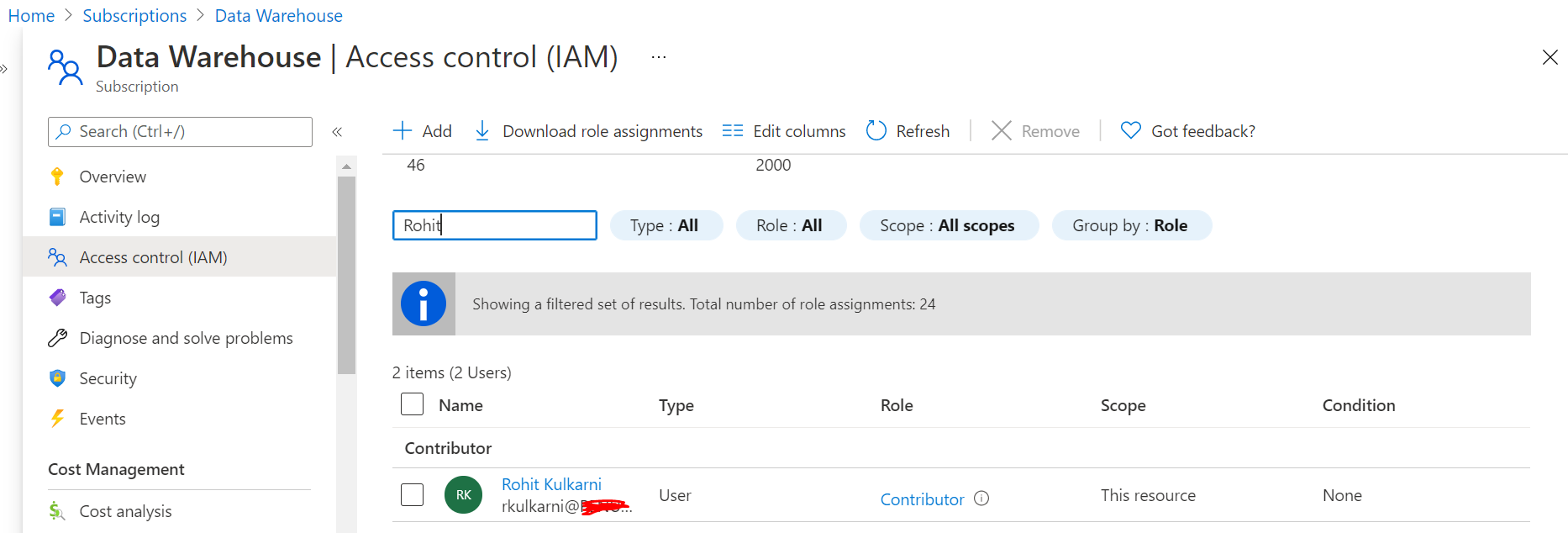The image size is (1568, 533).
Task: Toggle the select-all checkbox beside Name
Action: tap(412, 404)
